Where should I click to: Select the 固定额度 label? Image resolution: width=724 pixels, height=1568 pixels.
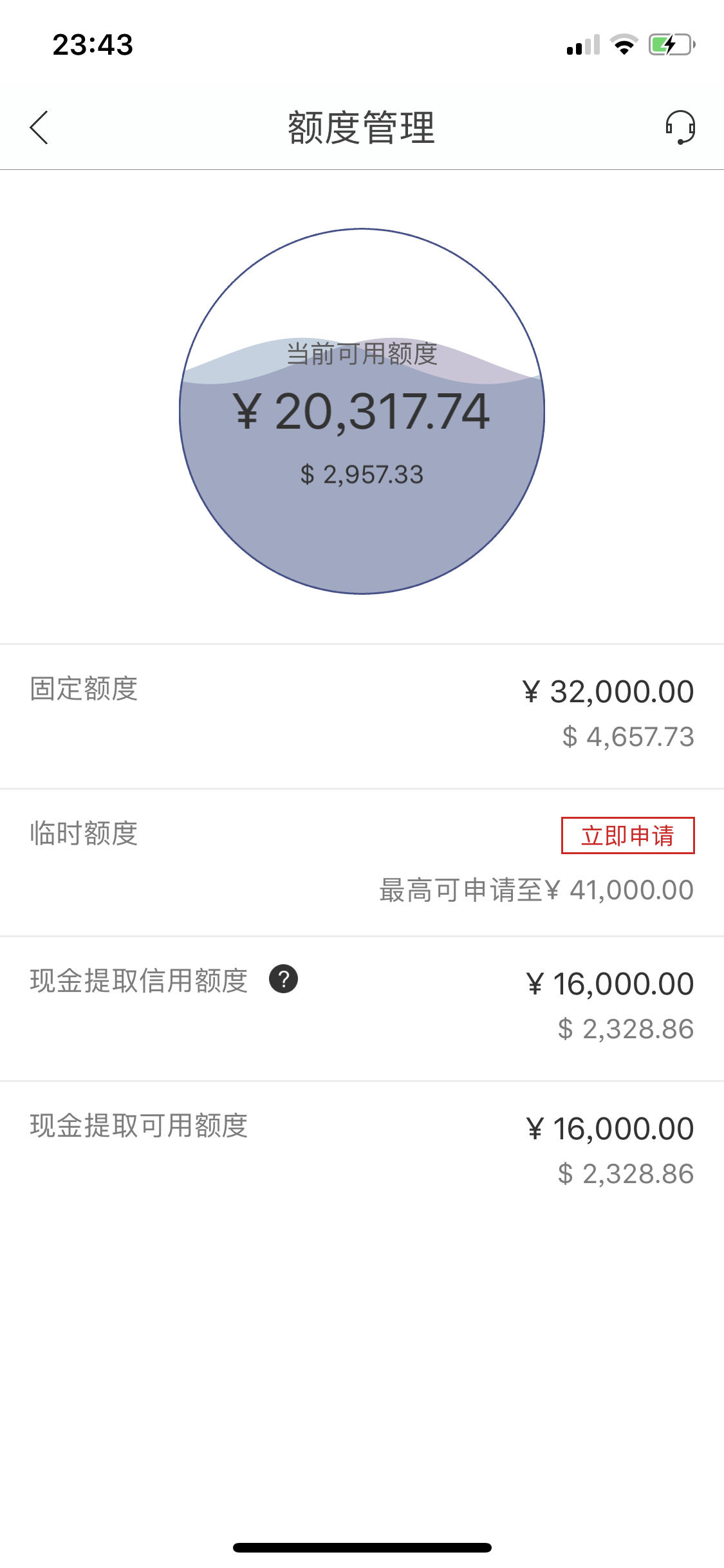pyautogui.click(x=84, y=689)
